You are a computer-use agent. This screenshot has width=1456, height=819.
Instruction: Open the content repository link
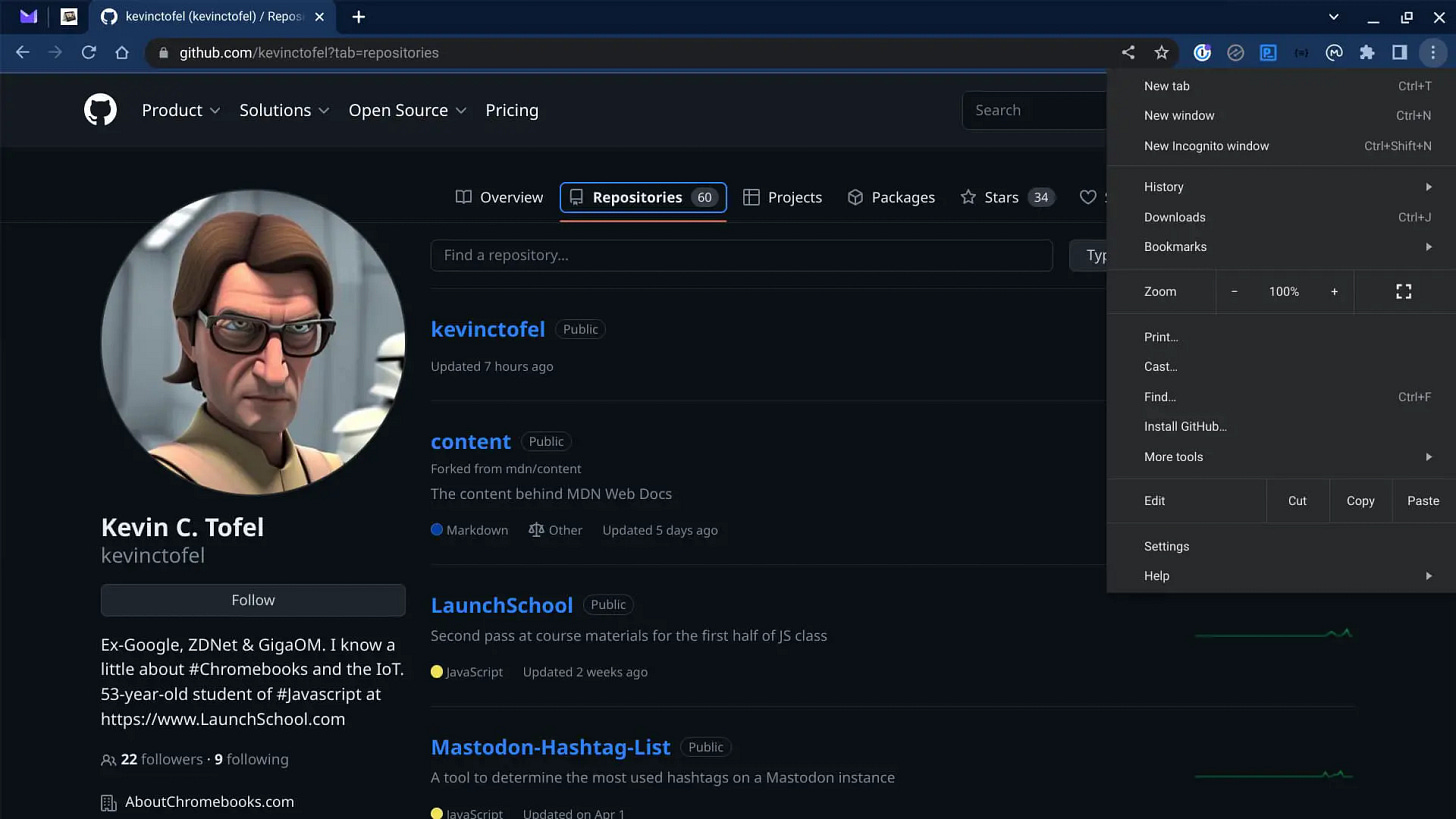[x=471, y=441]
